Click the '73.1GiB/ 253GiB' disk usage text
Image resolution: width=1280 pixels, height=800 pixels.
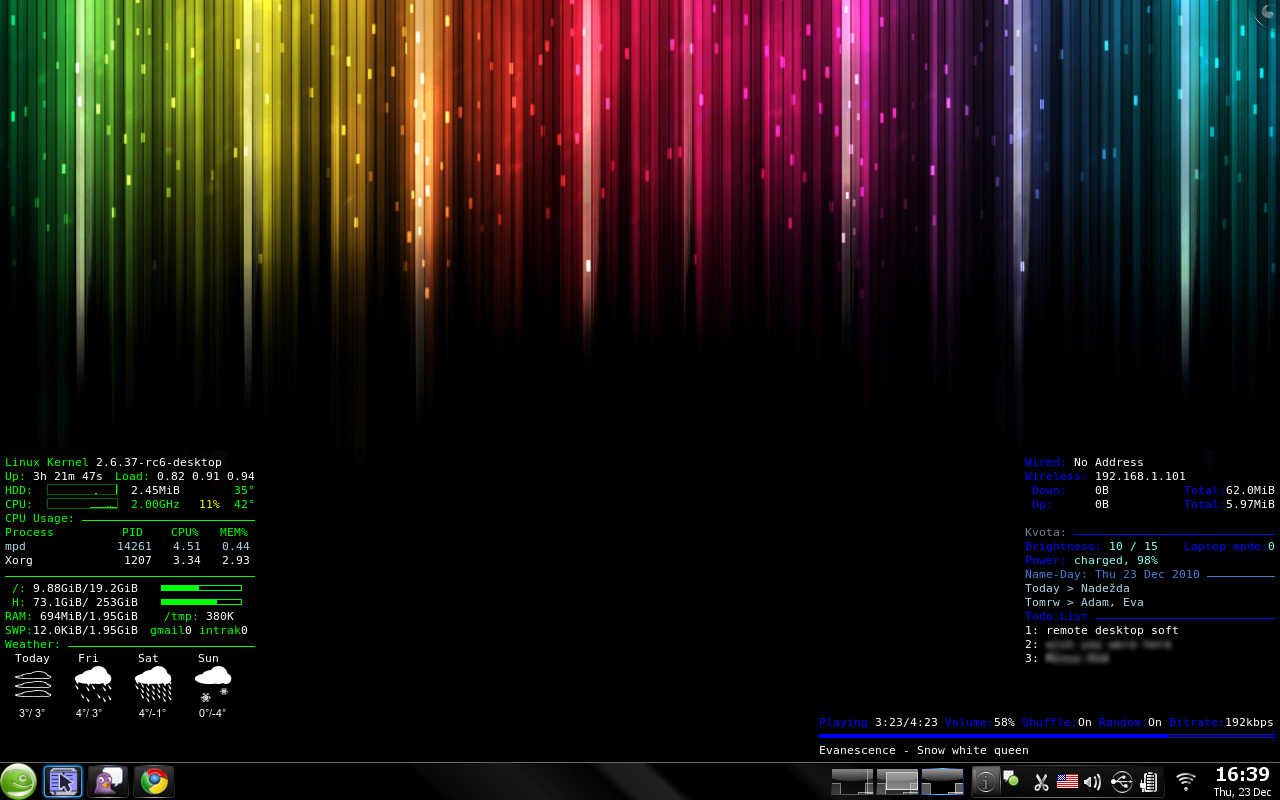pos(85,602)
